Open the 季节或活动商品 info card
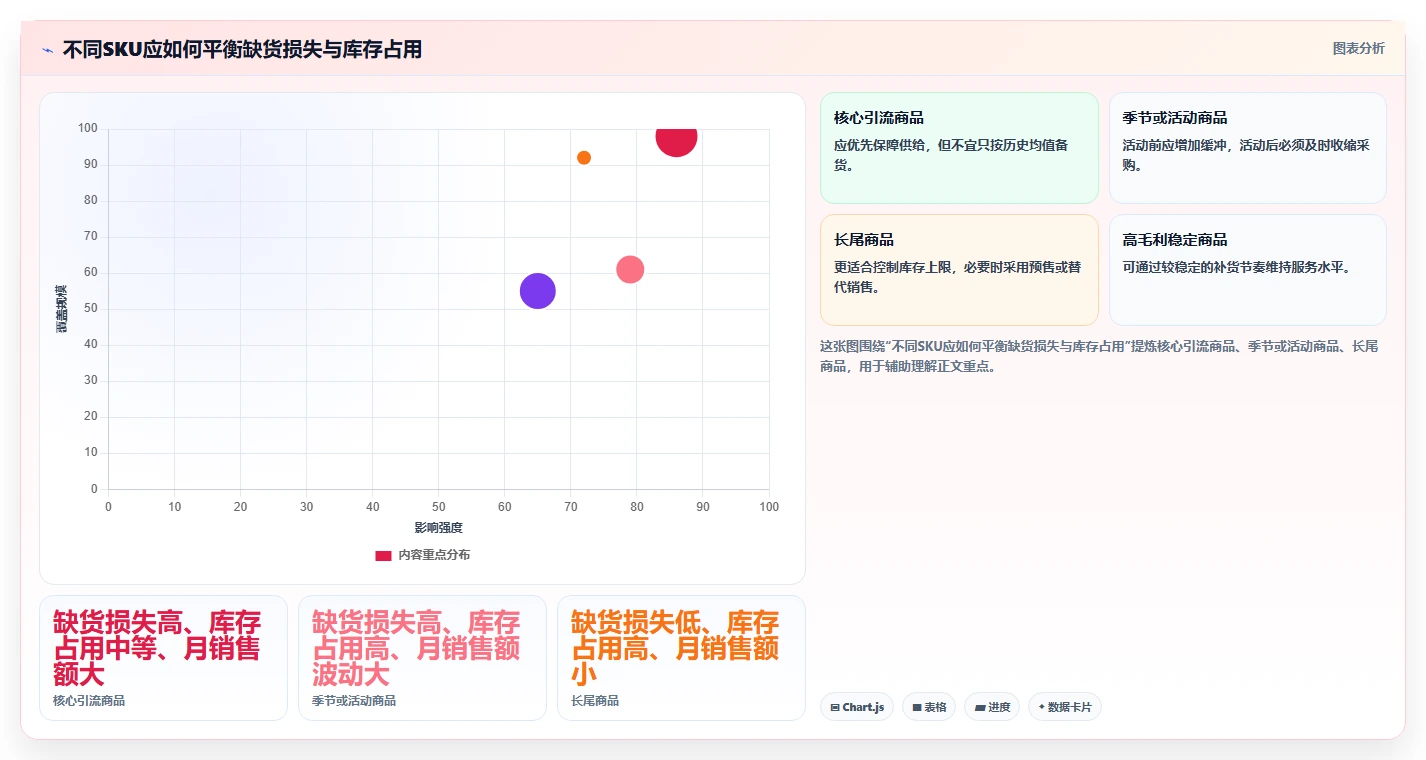 pos(1247,148)
